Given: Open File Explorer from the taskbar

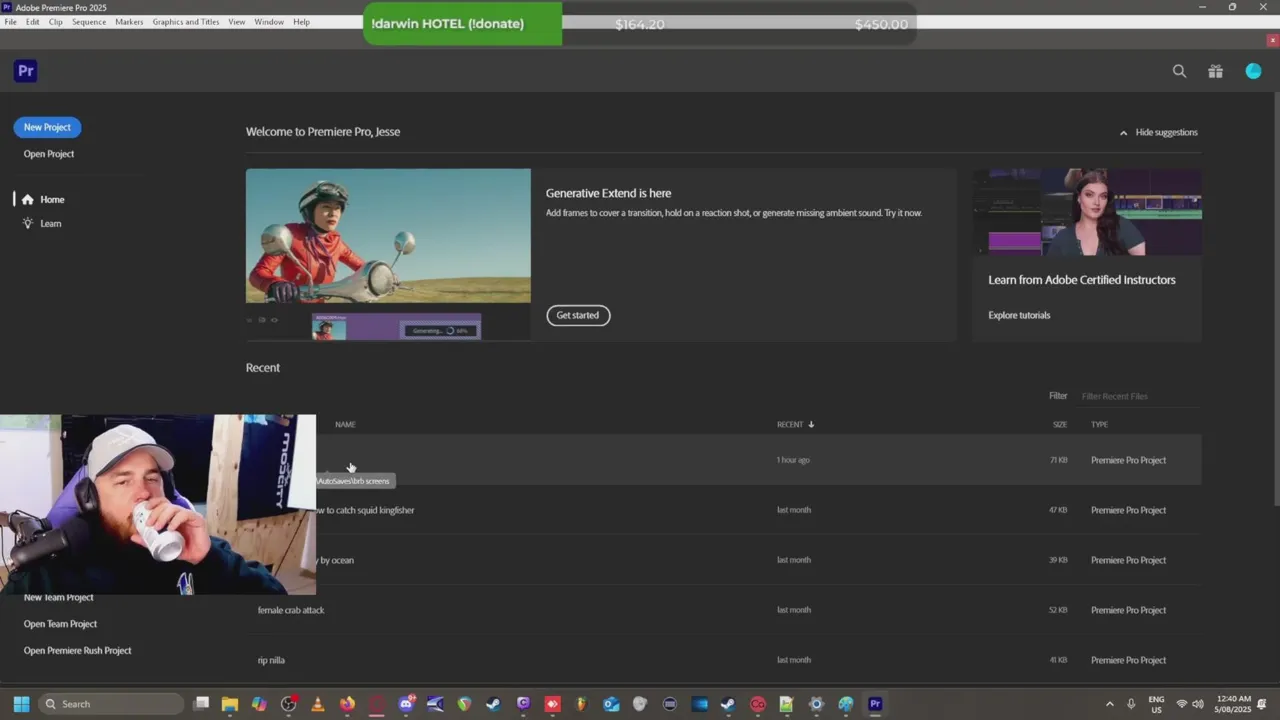Looking at the screenshot, I should point(230,704).
